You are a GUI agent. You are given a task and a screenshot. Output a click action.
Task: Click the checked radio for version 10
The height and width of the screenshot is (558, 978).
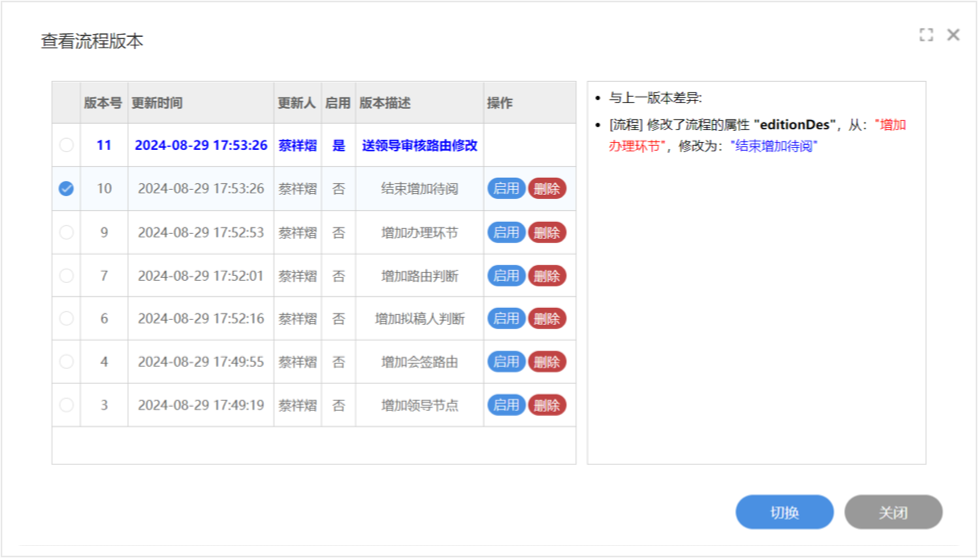tap(66, 188)
